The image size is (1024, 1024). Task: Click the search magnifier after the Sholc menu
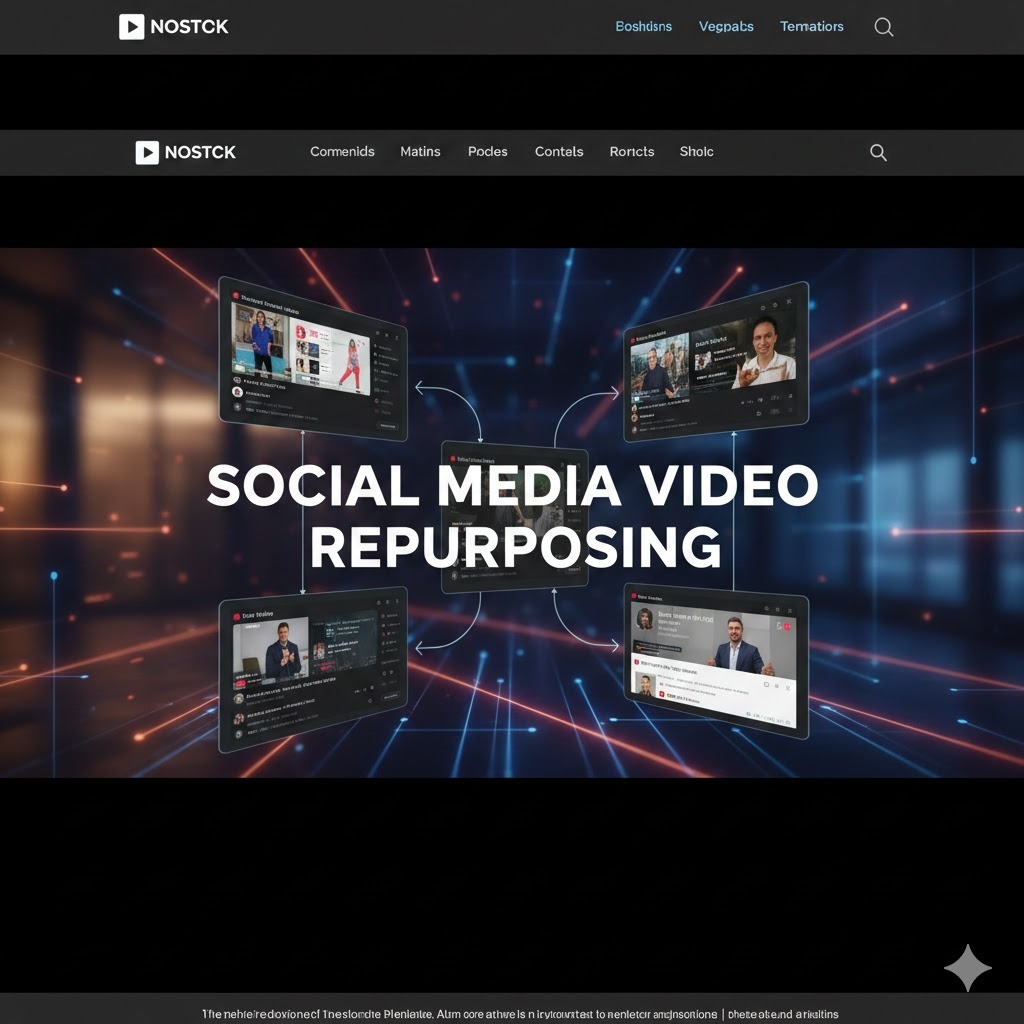point(878,152)
